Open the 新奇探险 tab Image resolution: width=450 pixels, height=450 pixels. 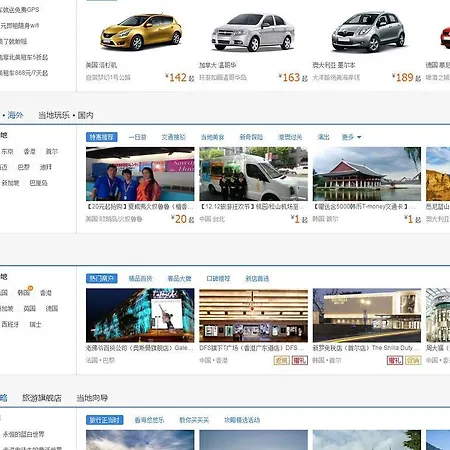(251, 137)
